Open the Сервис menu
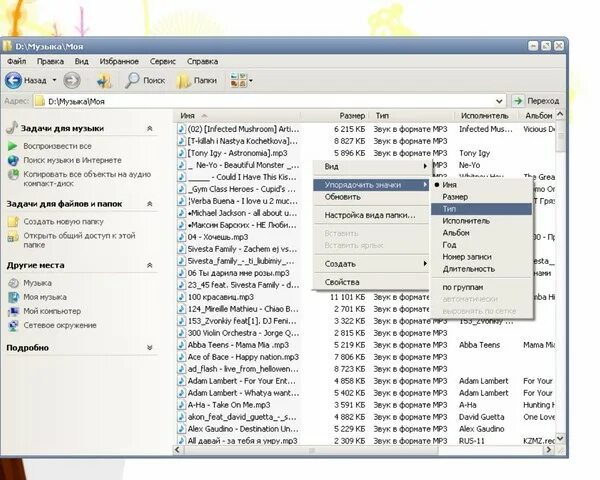The height and width of the screenshot is (480, 600). tap(163, 61)
